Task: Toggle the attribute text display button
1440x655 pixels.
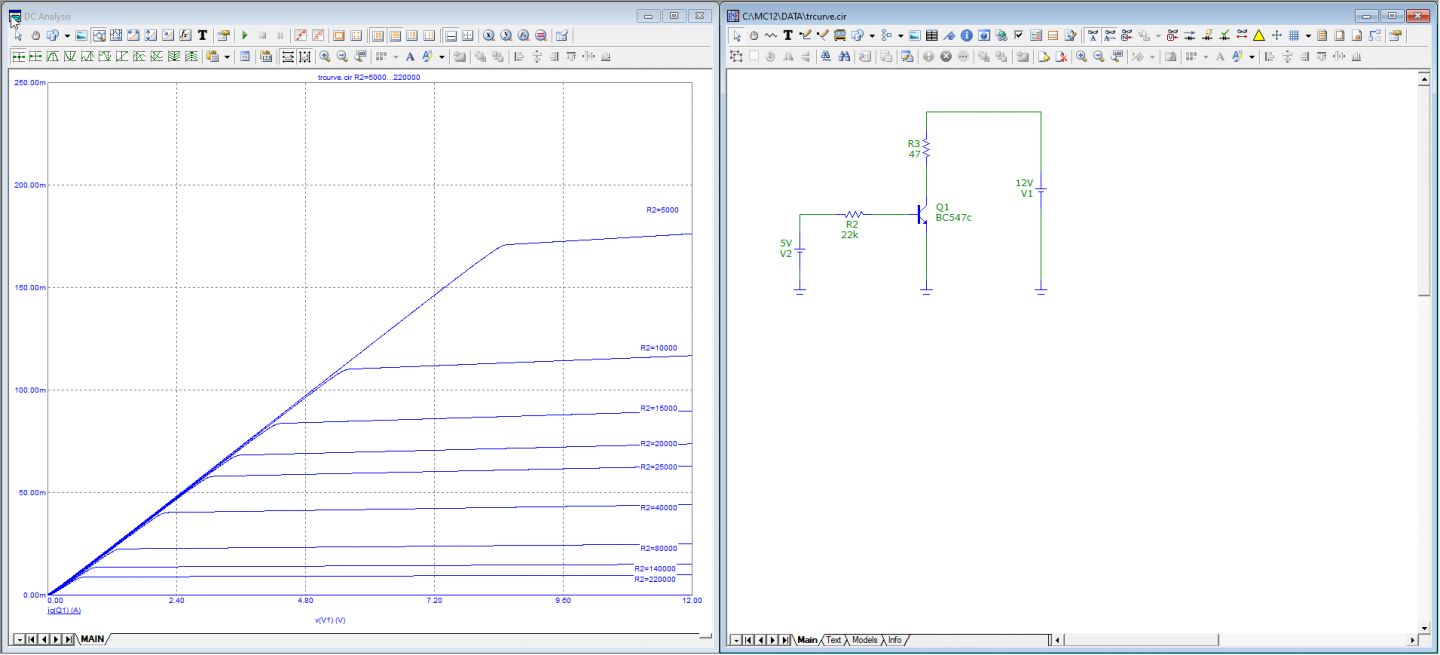Action: coord(1094,35)
